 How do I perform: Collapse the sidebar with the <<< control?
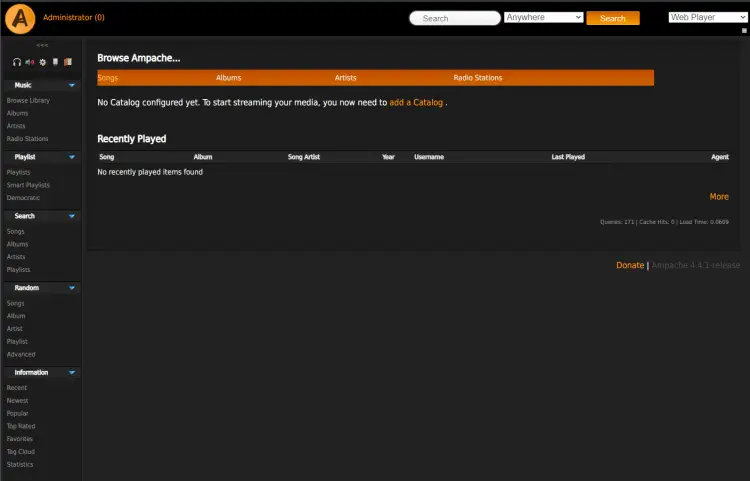point(42,45)
